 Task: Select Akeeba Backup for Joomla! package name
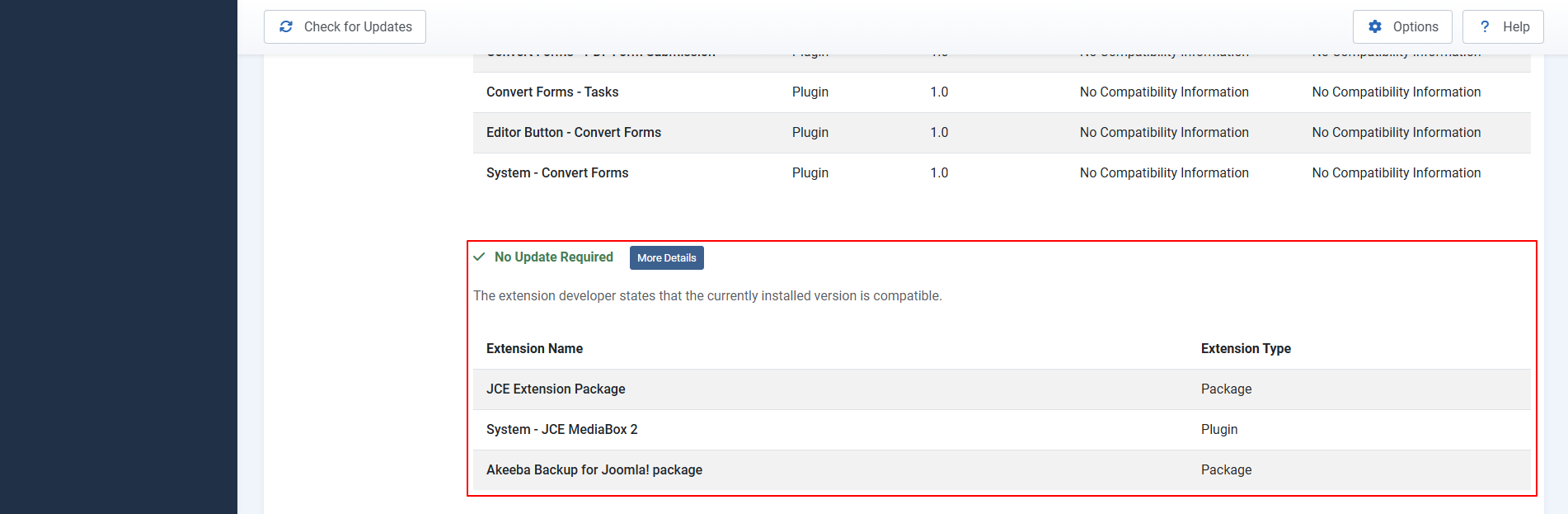(594, 470)
